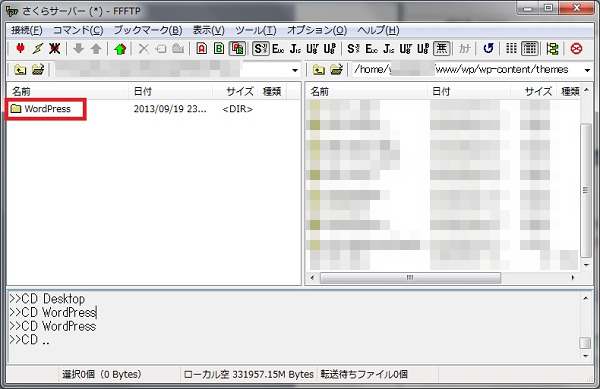Click the blue Refresh arrow icon
This screenshot has height=389, width=600.
pos(488,49)
